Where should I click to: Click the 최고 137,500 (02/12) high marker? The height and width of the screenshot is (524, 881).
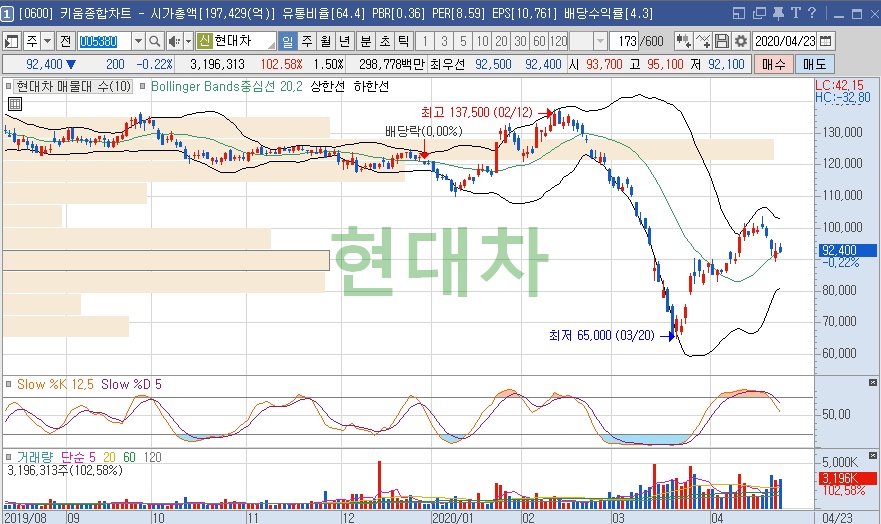point(476,112)
